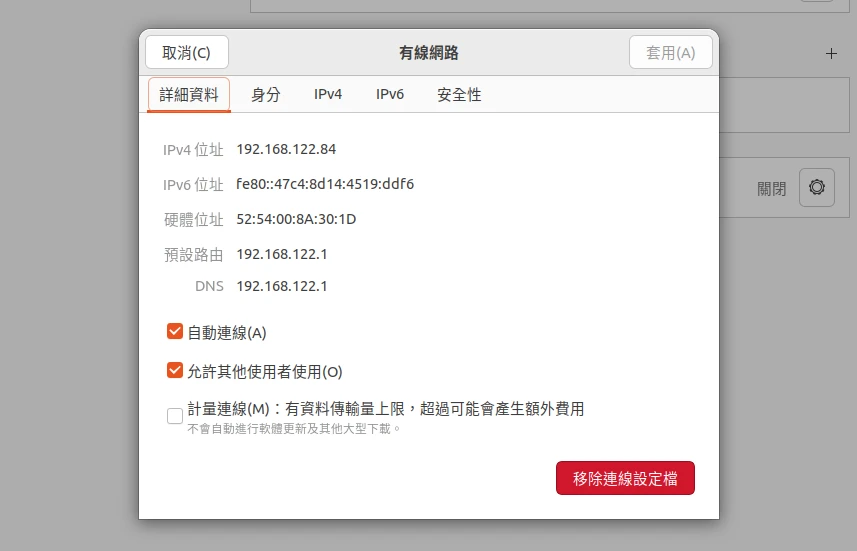The width and height of the screenshot is (857, 551).
Task: Go to the 安全性 tab
Action: (459, 95)
